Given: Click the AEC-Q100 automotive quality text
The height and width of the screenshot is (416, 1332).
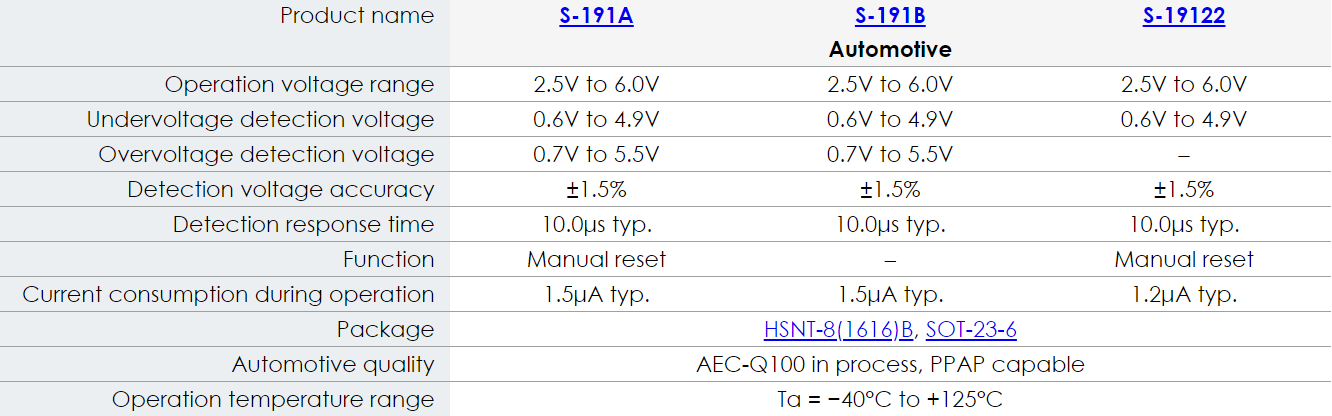Looking at the screenshot, I should pyautogui.click(x=890, y=365).
